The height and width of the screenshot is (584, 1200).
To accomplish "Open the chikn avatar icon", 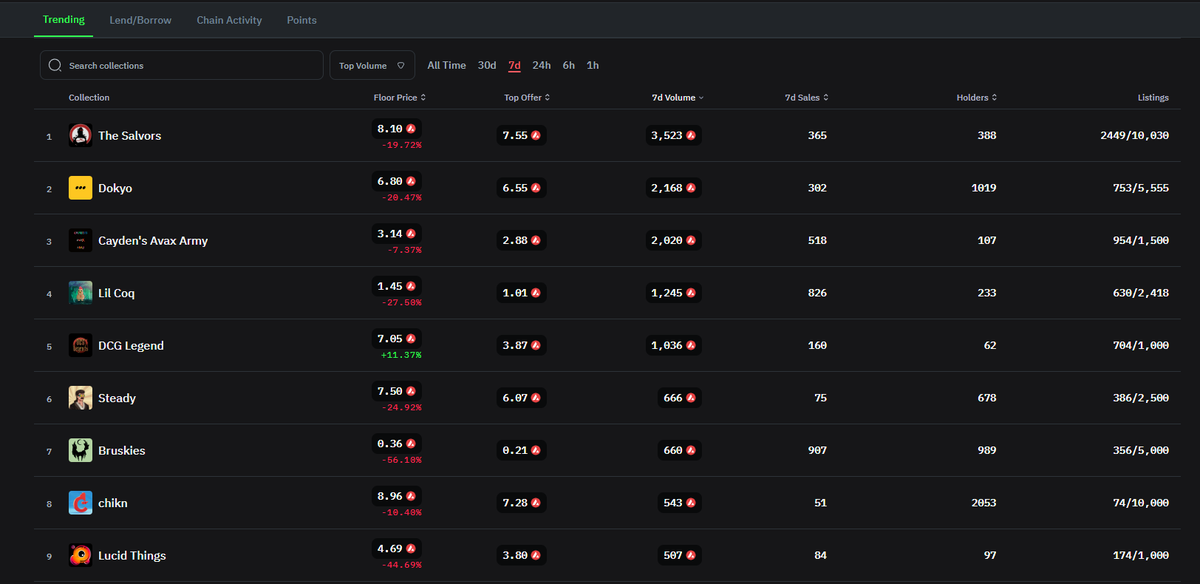I will 80,503.
